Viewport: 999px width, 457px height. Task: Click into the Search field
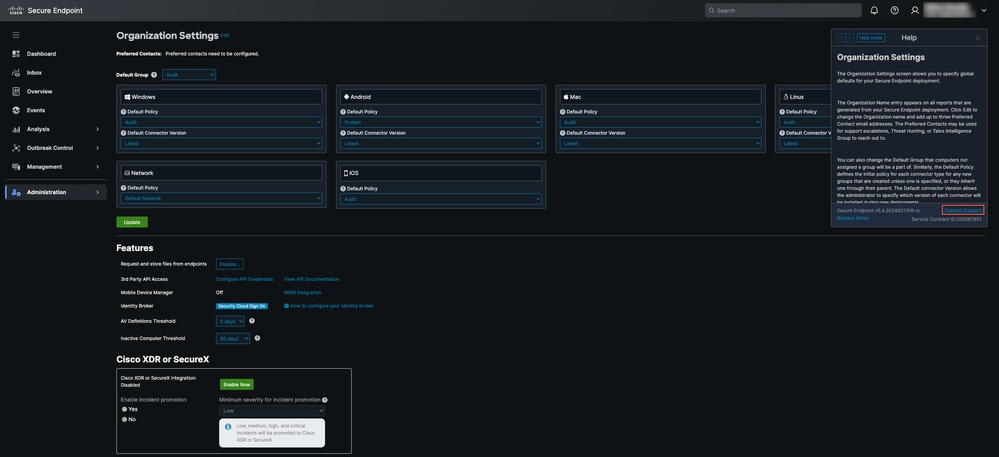[783, 10]
